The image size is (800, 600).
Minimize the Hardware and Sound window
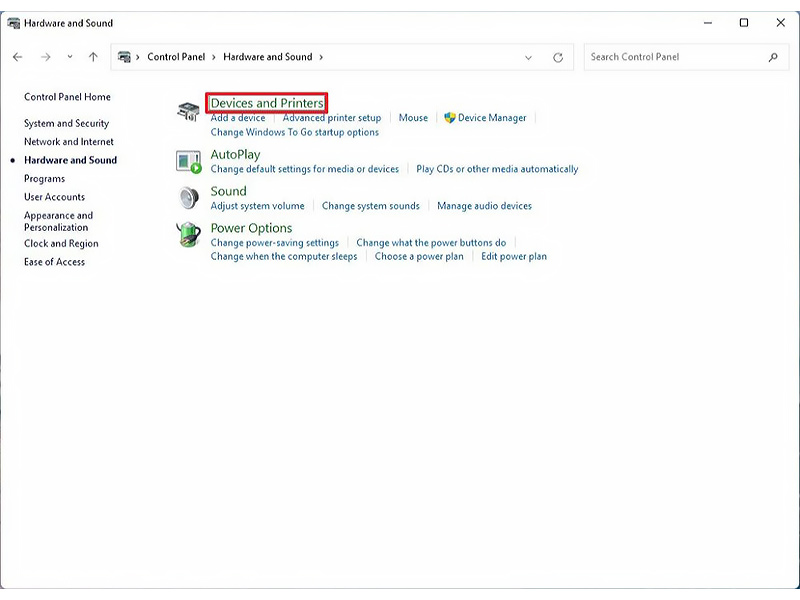708,23
